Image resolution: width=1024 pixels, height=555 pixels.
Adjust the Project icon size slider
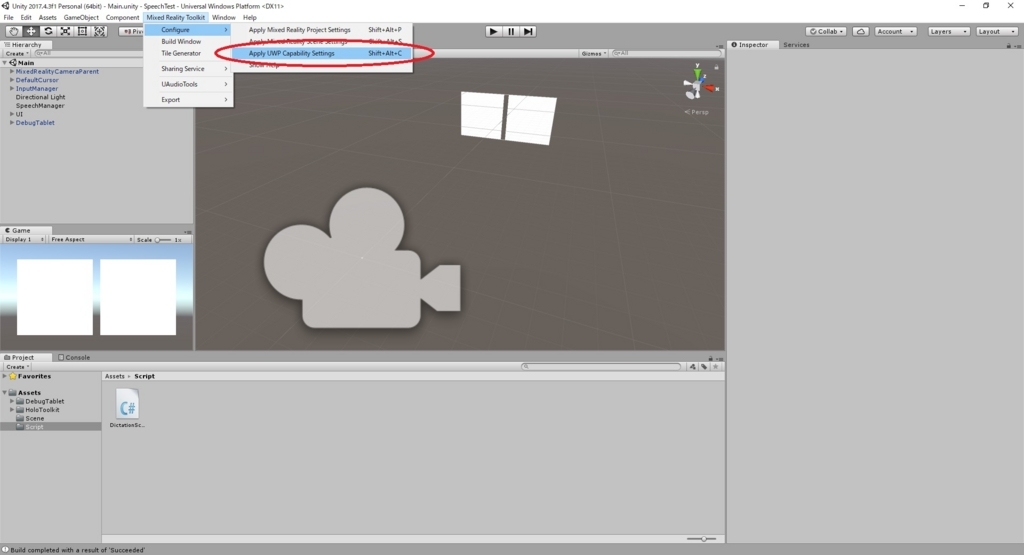(701, 539)
